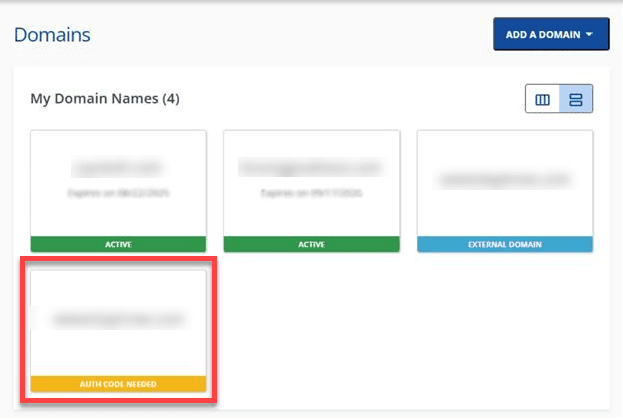Click the My Domain Names (4) title

click(x=104, y=99)
